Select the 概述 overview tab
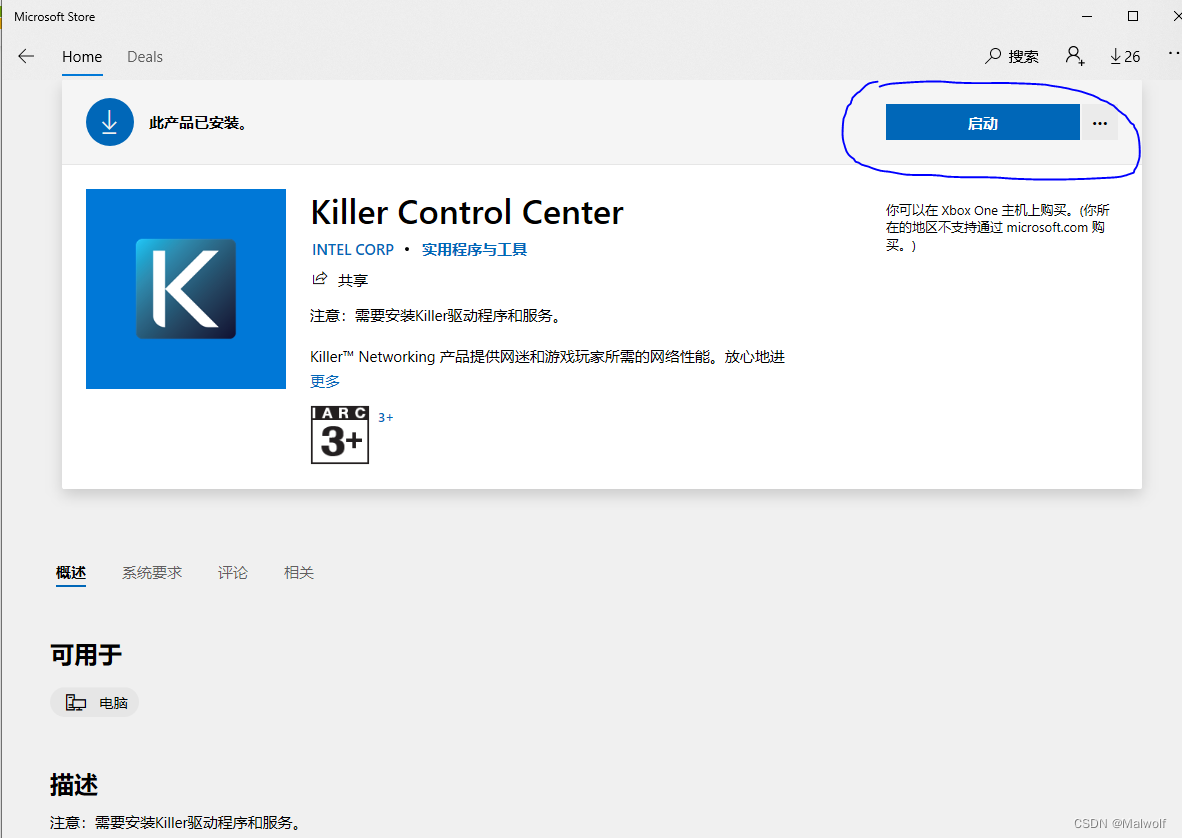The image size is (1182, 838). point(71,573)
